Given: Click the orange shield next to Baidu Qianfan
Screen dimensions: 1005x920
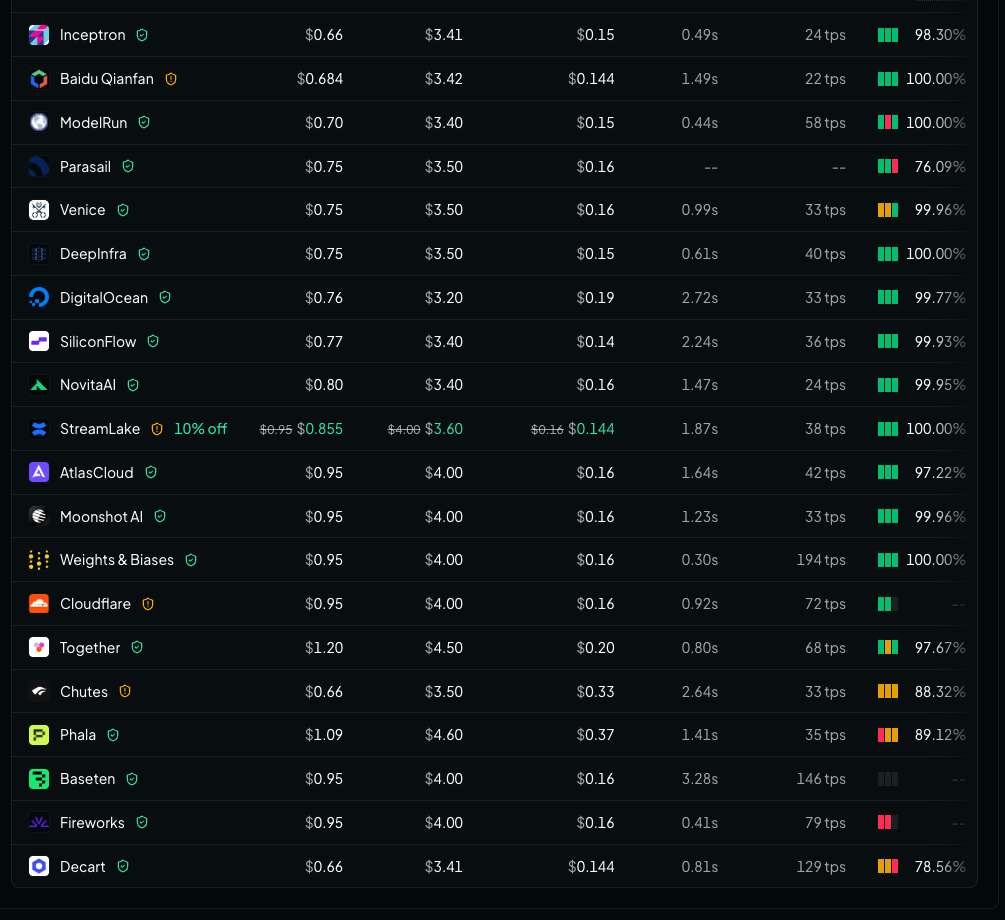Looking at the screenshot, I should pyautogui.click(x=170, y=79).
